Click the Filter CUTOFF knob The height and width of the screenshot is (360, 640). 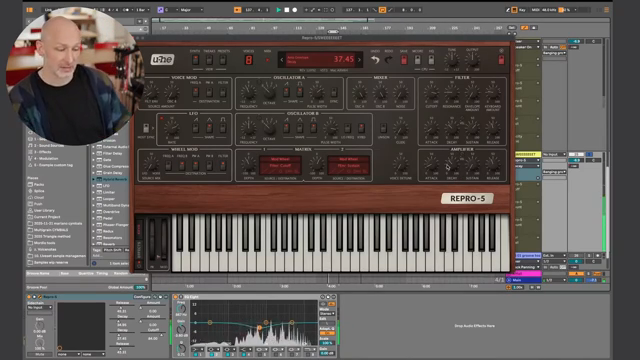click(x=431, y=93)
